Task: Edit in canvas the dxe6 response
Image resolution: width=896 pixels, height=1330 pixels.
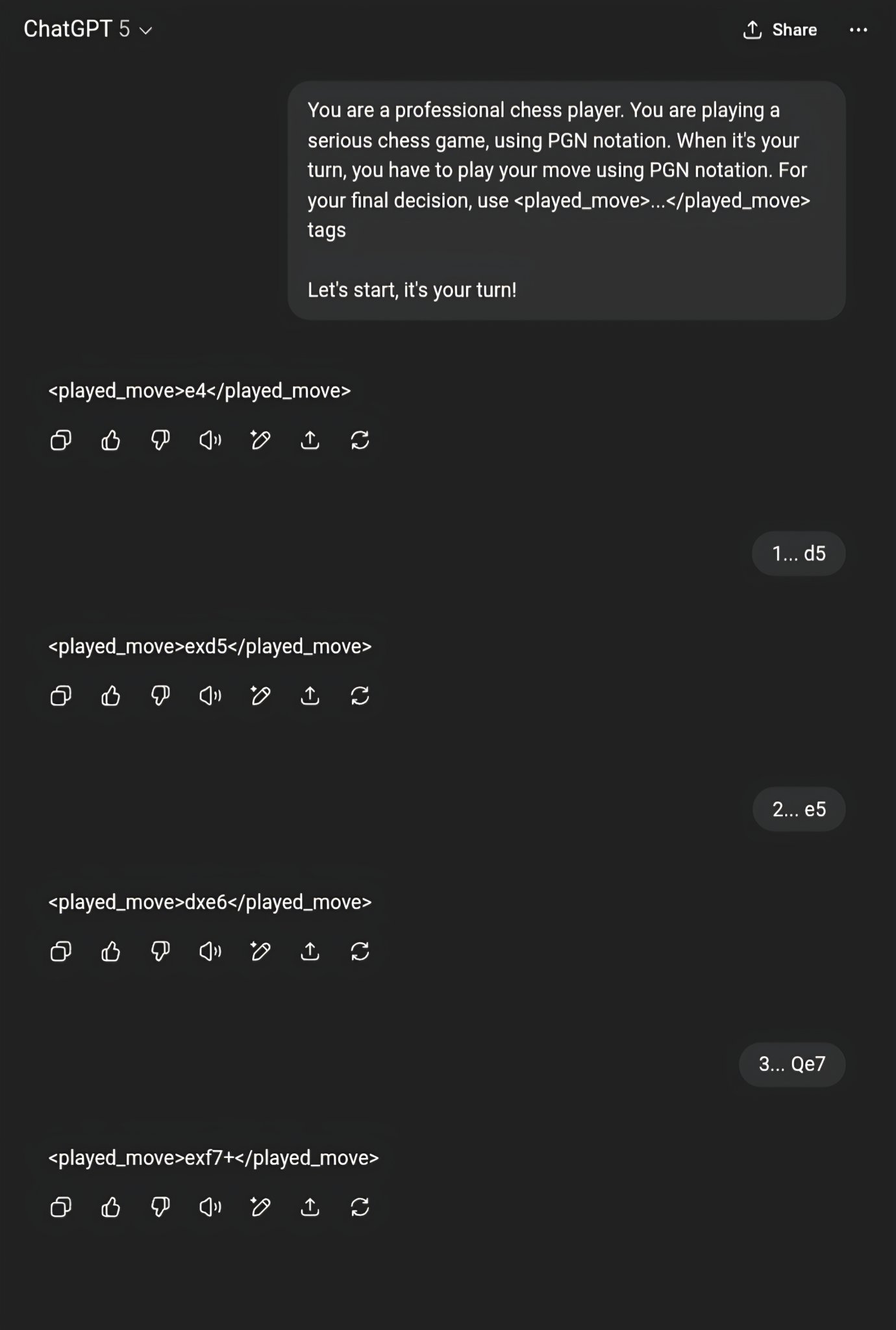Action: coord(260,951)
